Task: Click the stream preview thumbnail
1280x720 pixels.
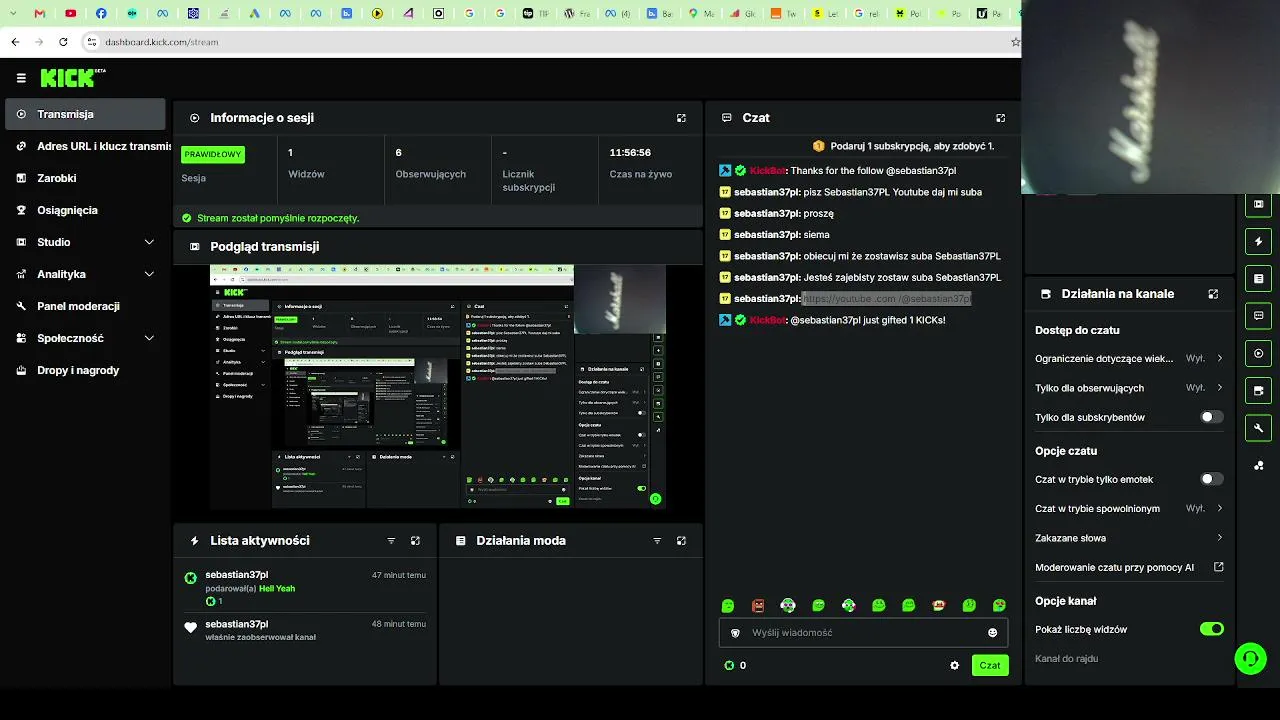Action: click(x=438, y=387)
